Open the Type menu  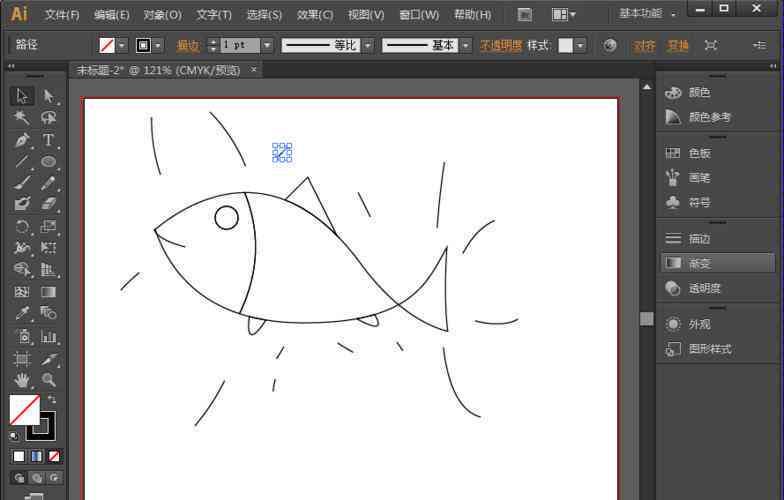[214, 15]
